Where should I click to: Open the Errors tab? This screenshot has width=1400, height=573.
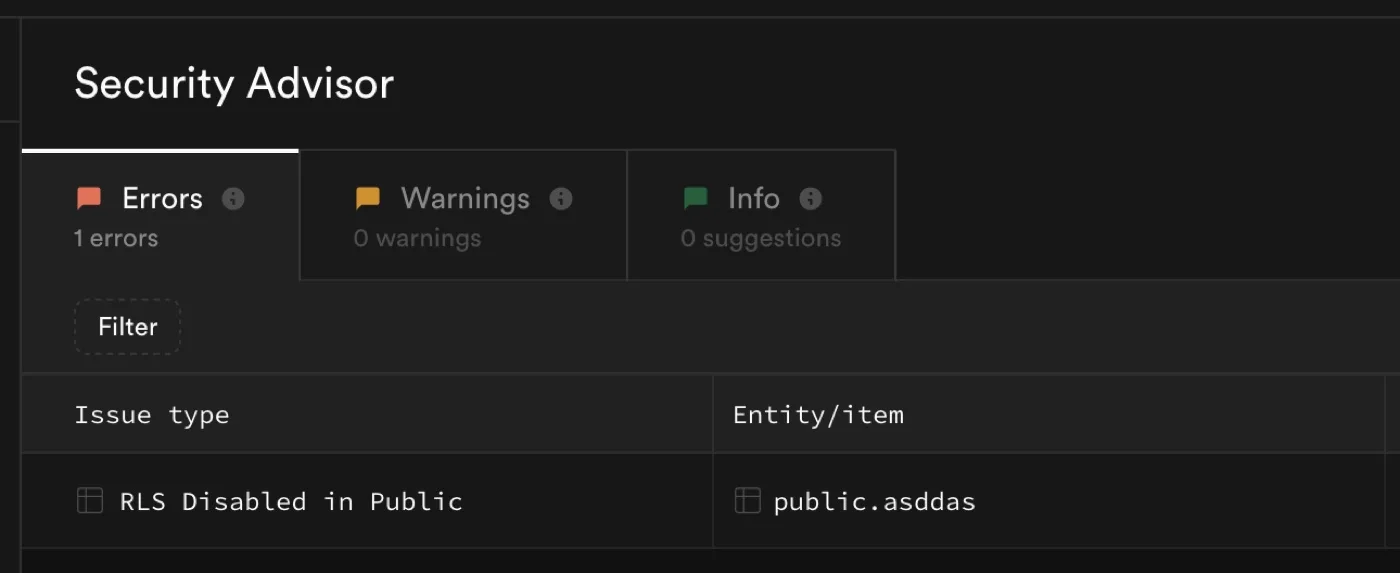pos(160,215)
